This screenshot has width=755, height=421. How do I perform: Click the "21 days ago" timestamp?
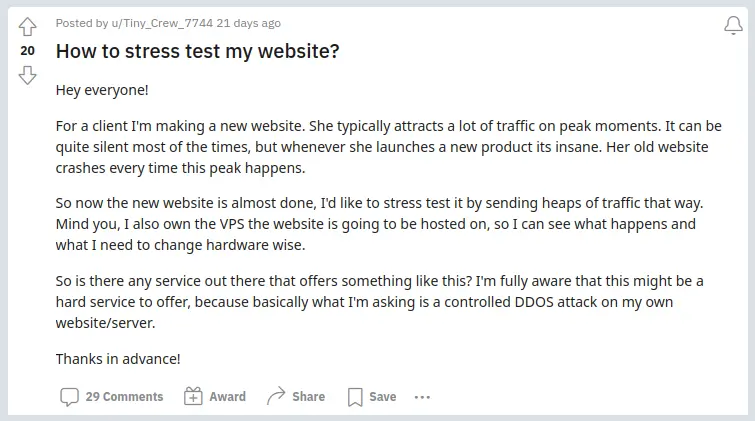(x=249, y=23)
